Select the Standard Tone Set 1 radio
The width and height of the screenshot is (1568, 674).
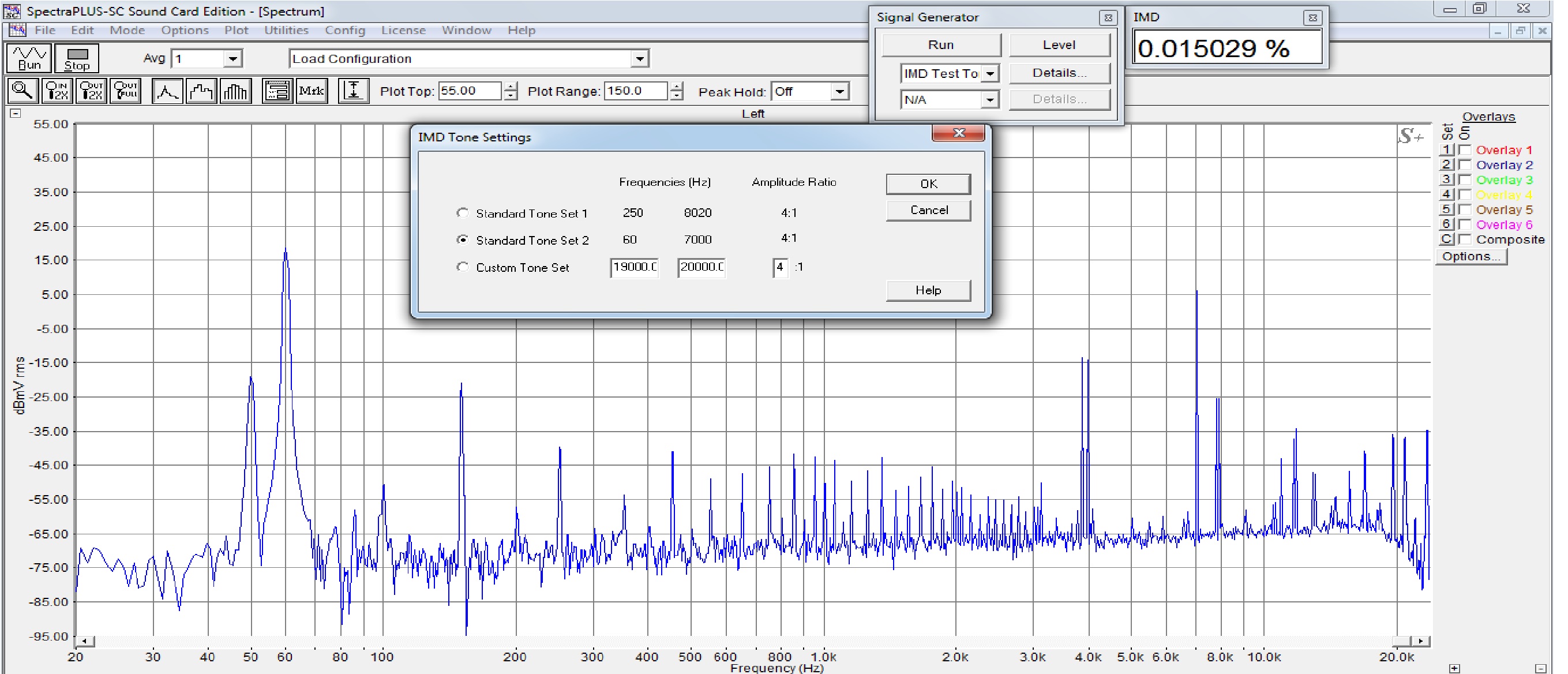(463, 213)
